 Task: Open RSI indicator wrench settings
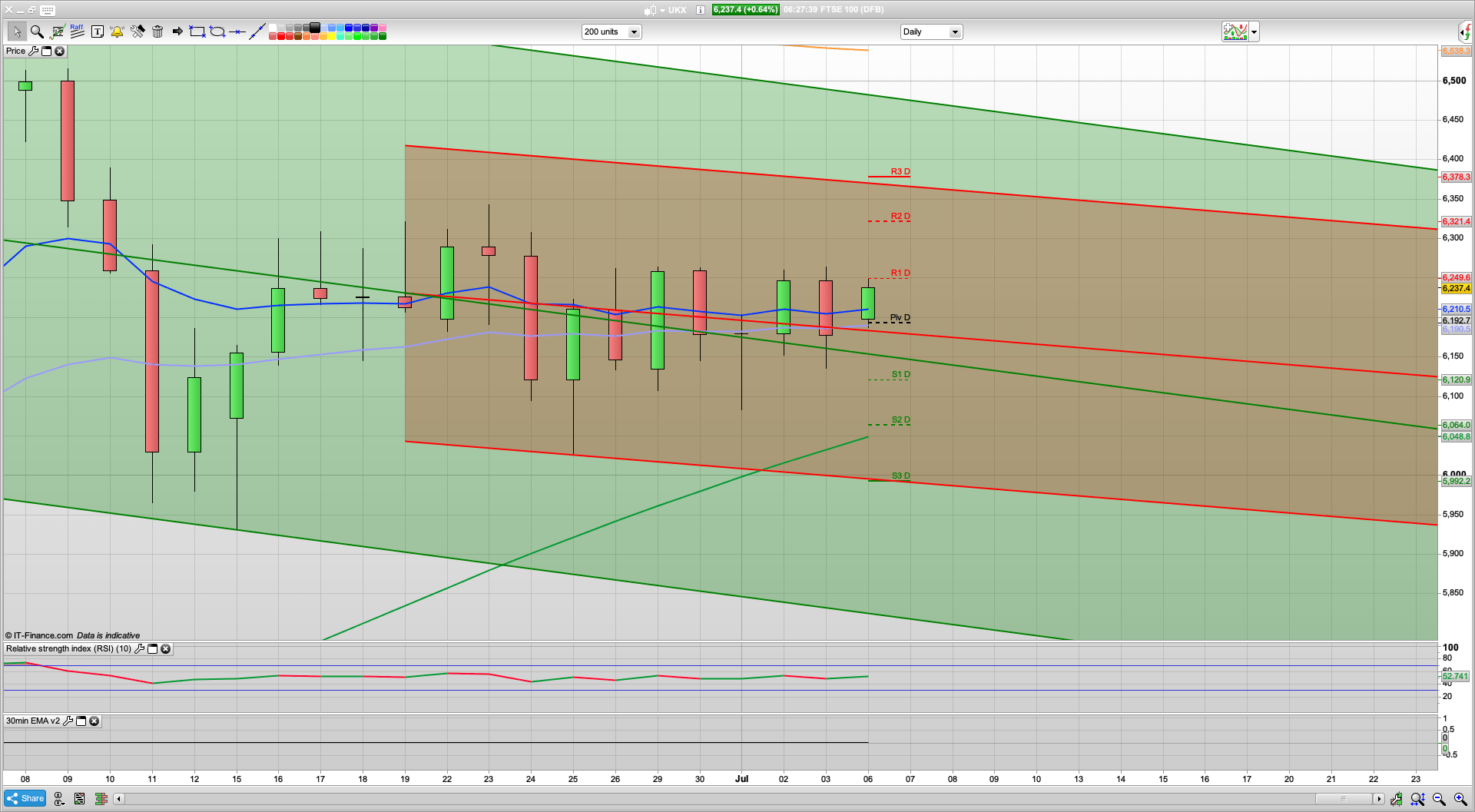(x=139, y=648)
